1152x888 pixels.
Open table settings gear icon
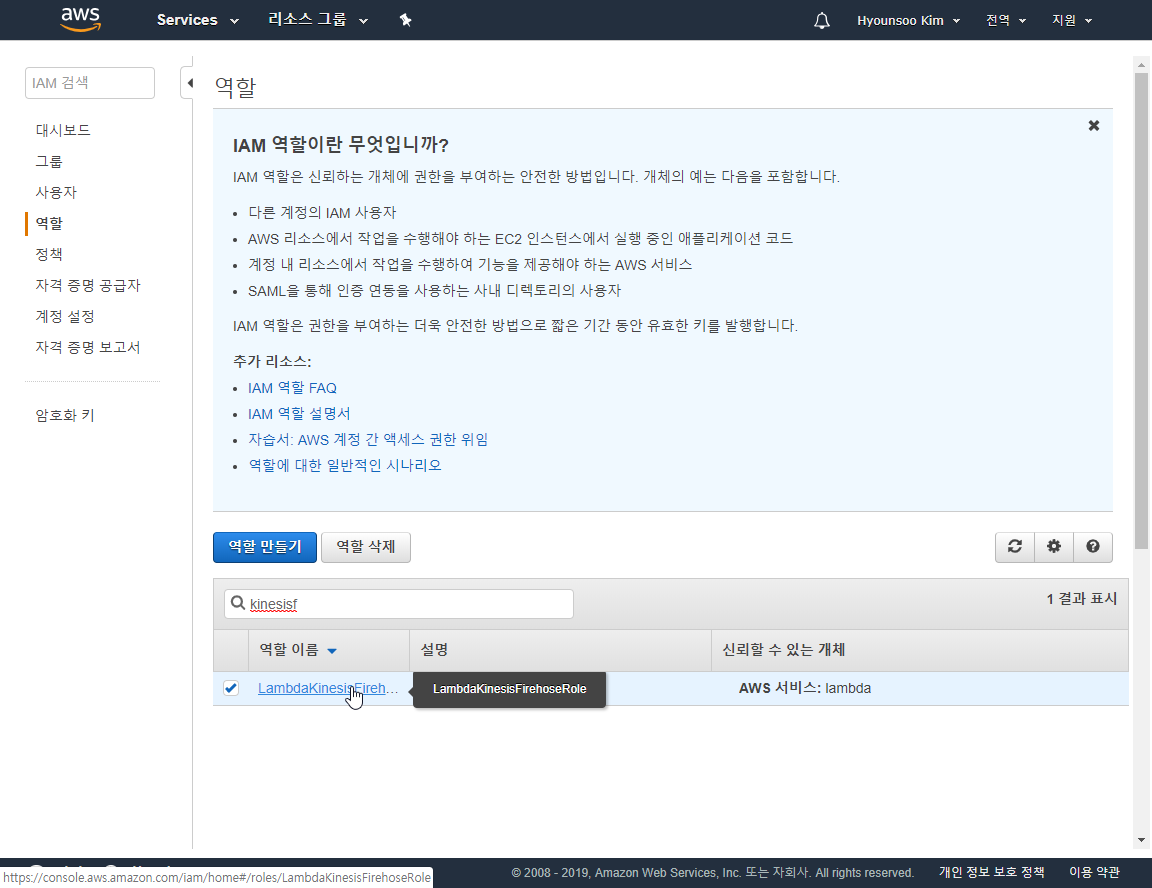coord(1054,546)
